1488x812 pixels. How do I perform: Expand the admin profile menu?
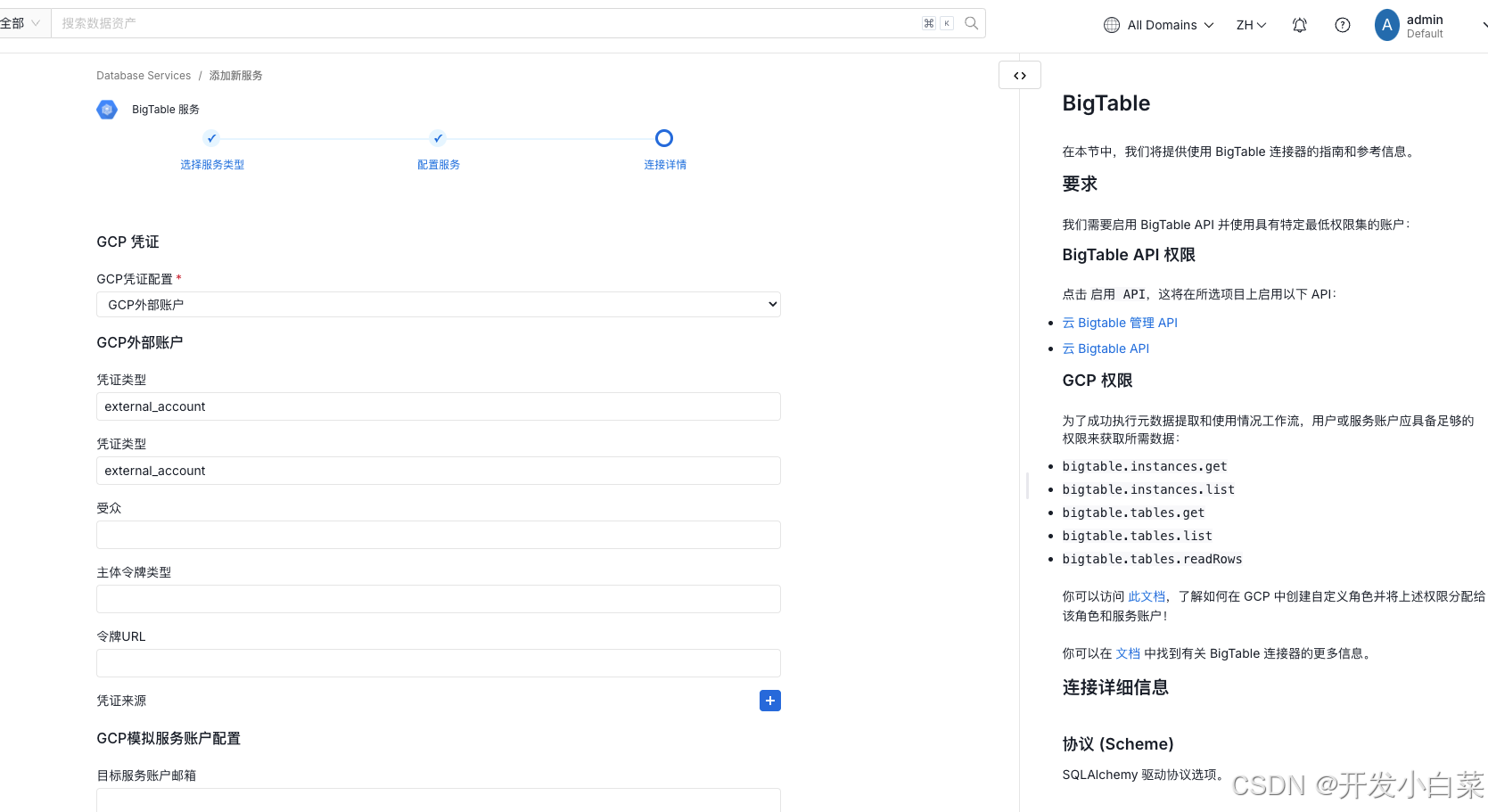(1483, 25)
